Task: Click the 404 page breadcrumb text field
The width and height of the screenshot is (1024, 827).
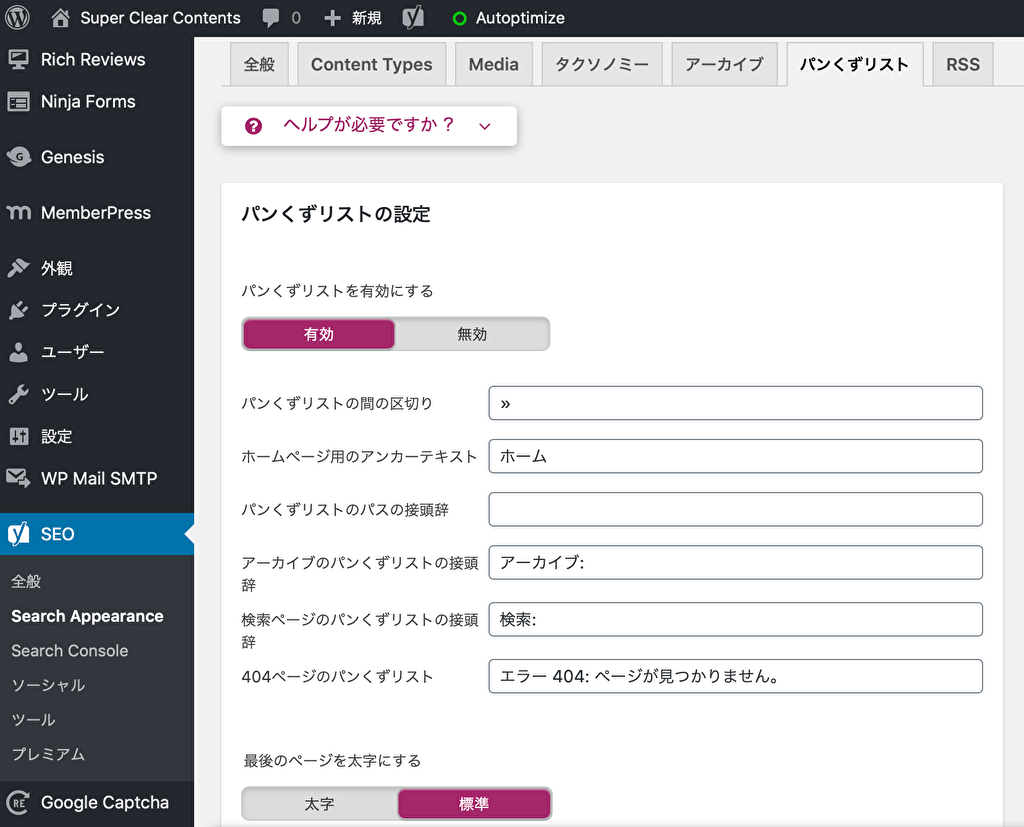Action: [735, 676]
